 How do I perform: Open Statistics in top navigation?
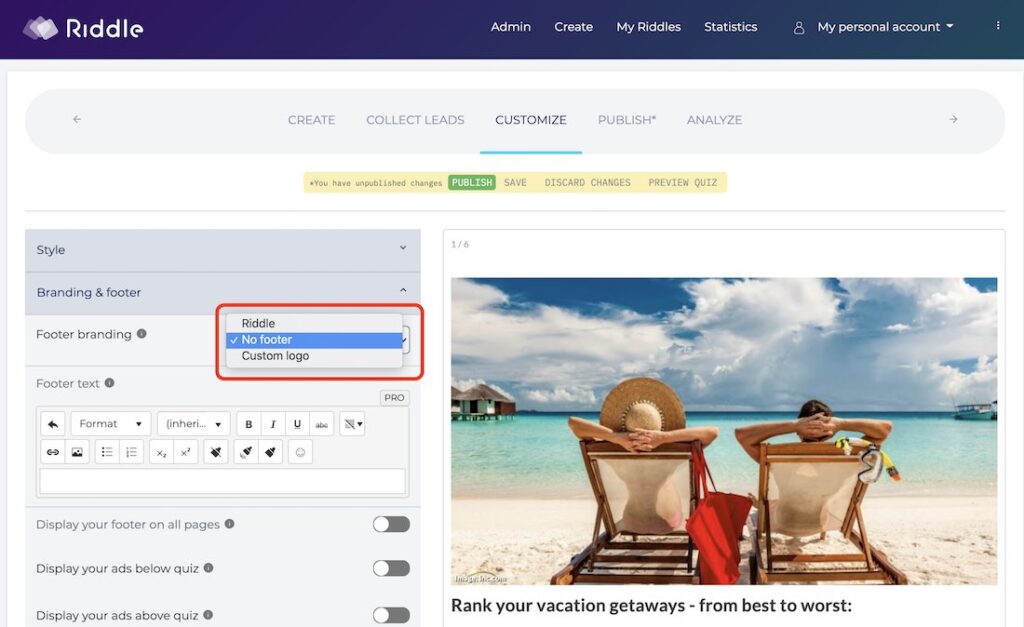pos(731,27)
